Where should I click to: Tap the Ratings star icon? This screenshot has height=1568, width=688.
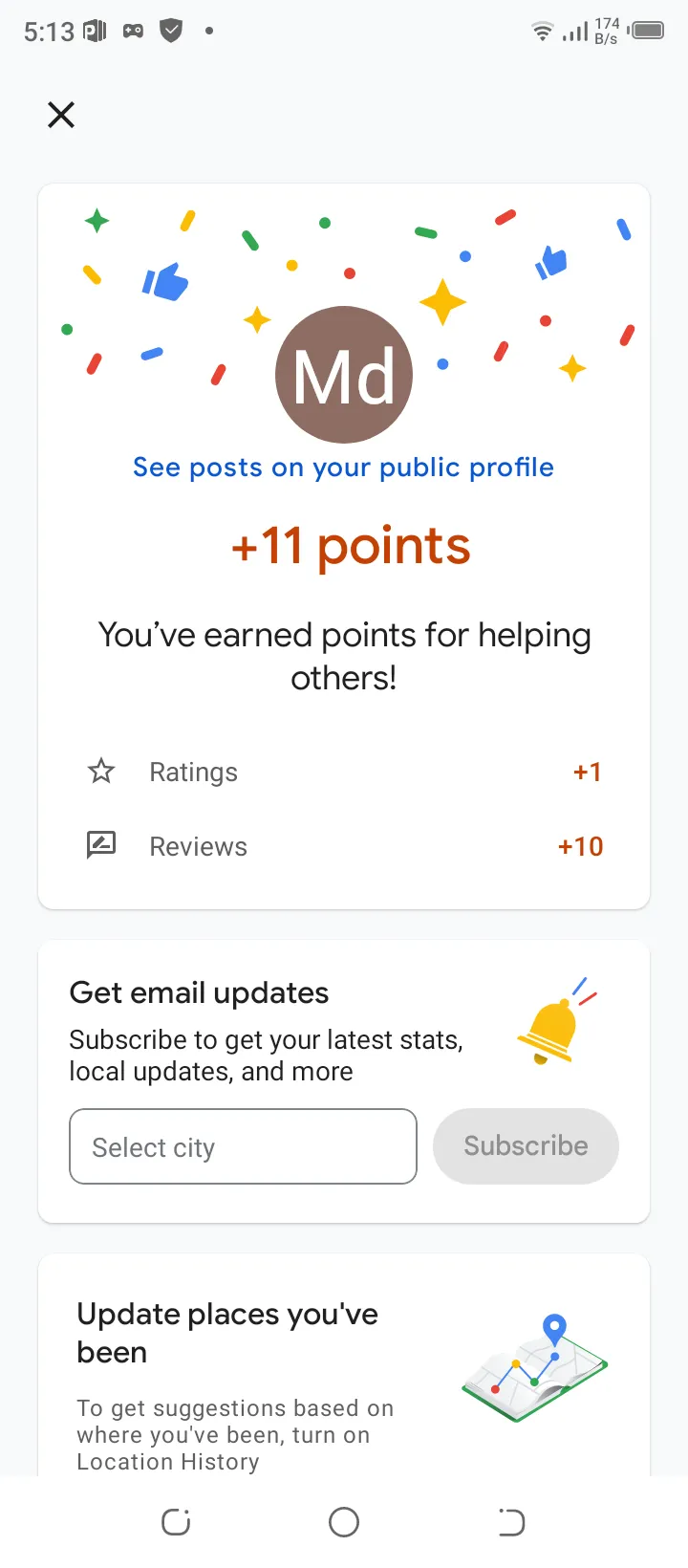[x=101, y=772]
